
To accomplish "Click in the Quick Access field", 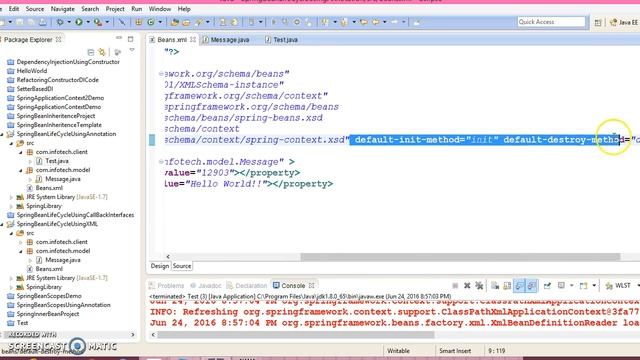I will coord(551,22).
